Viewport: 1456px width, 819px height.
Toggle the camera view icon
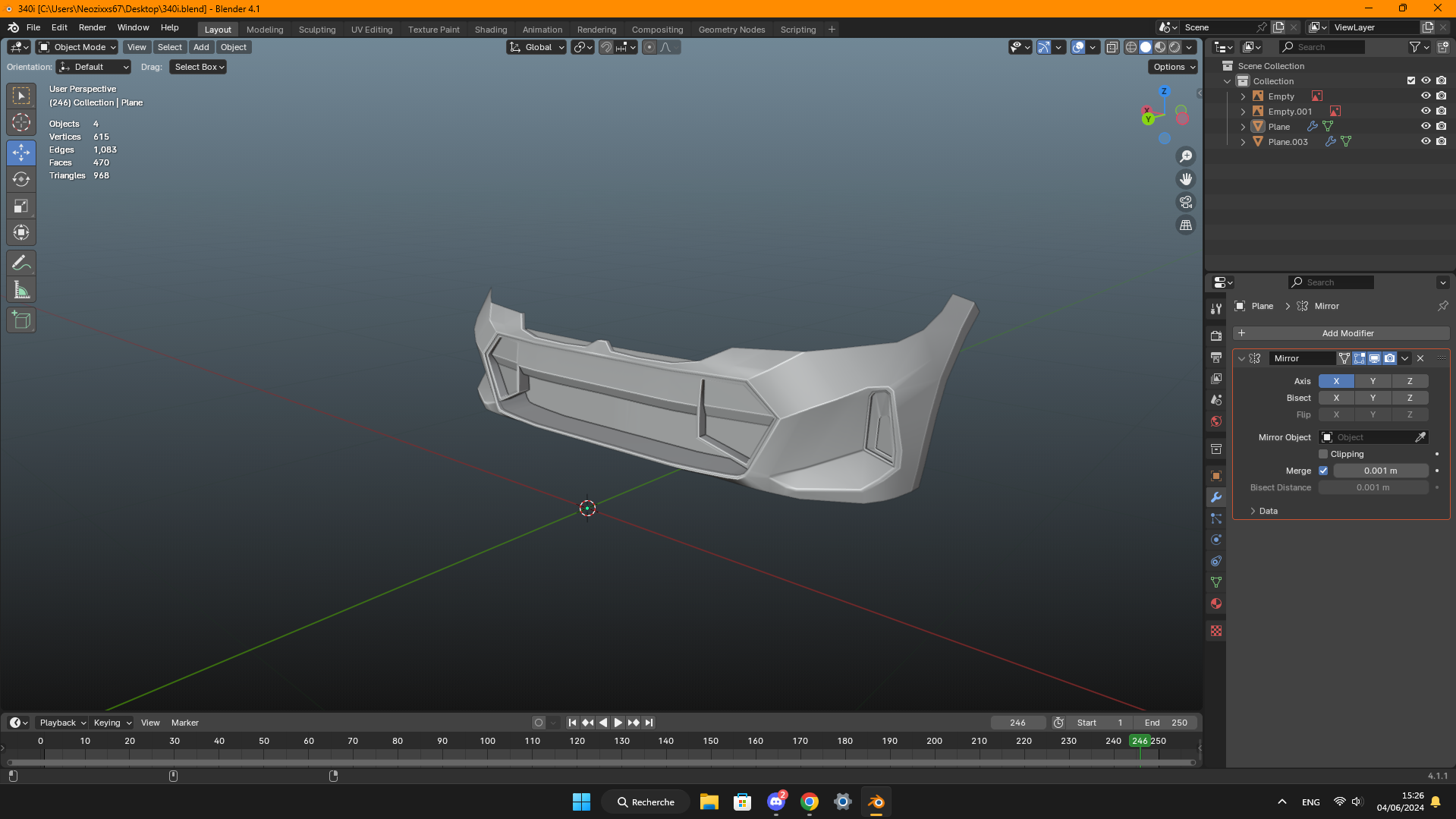tap(1186, 202)
